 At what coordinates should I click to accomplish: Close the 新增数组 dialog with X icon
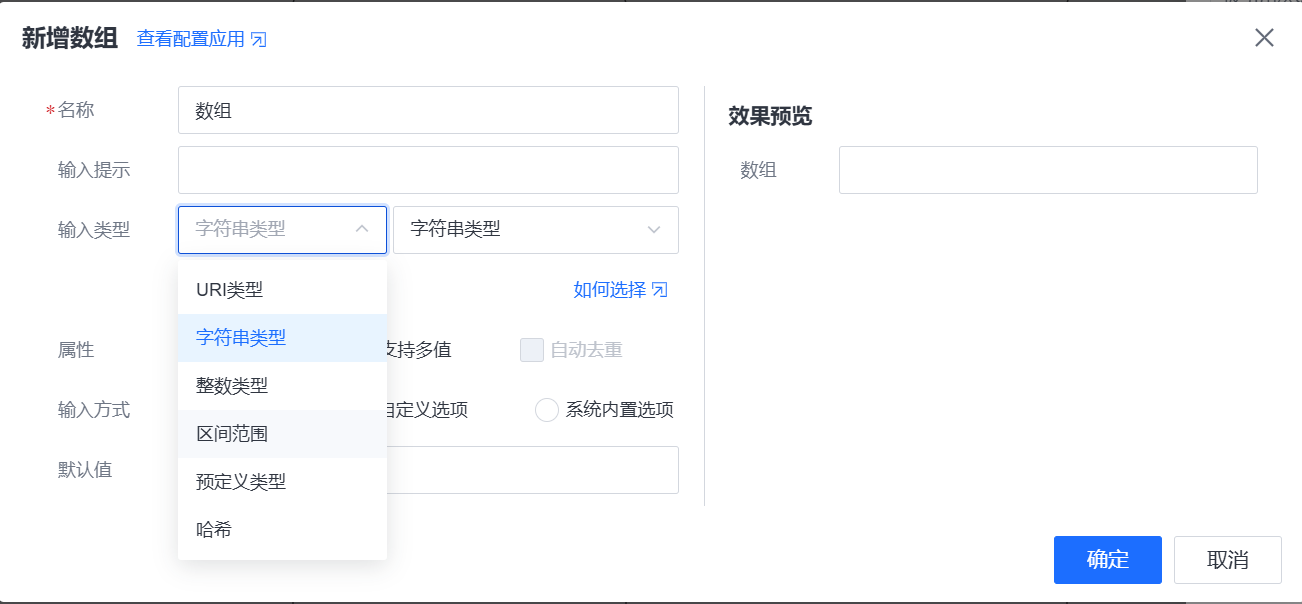click(x=1264, y=38)
